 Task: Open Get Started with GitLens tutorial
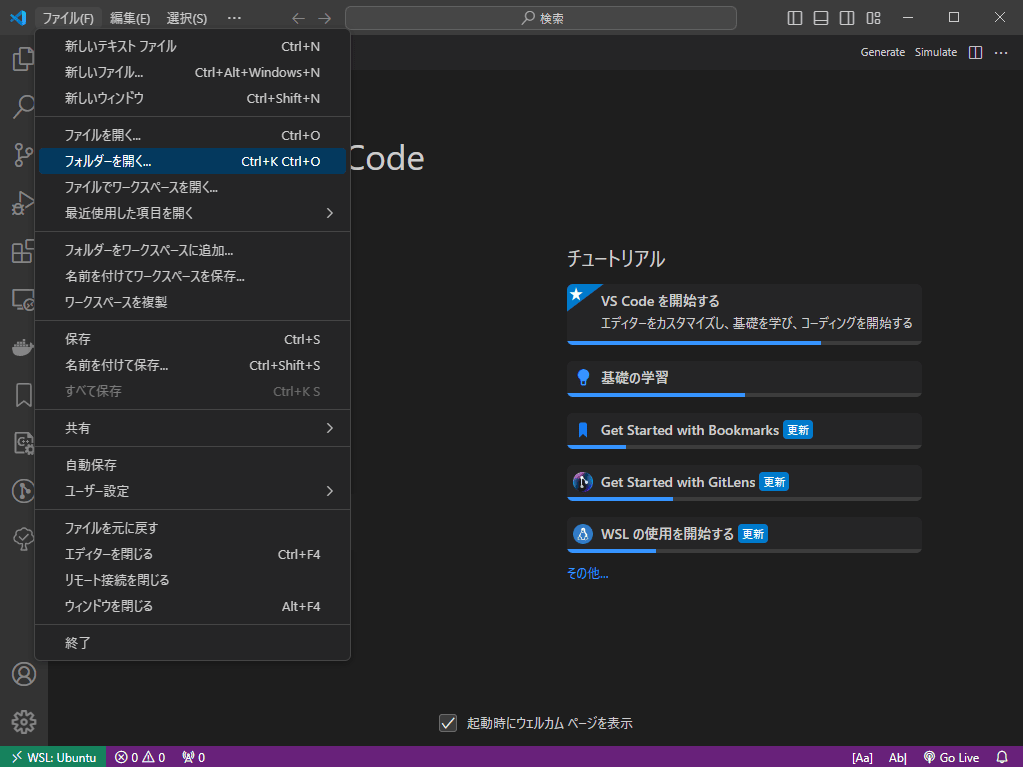click(x=744, y=483)
